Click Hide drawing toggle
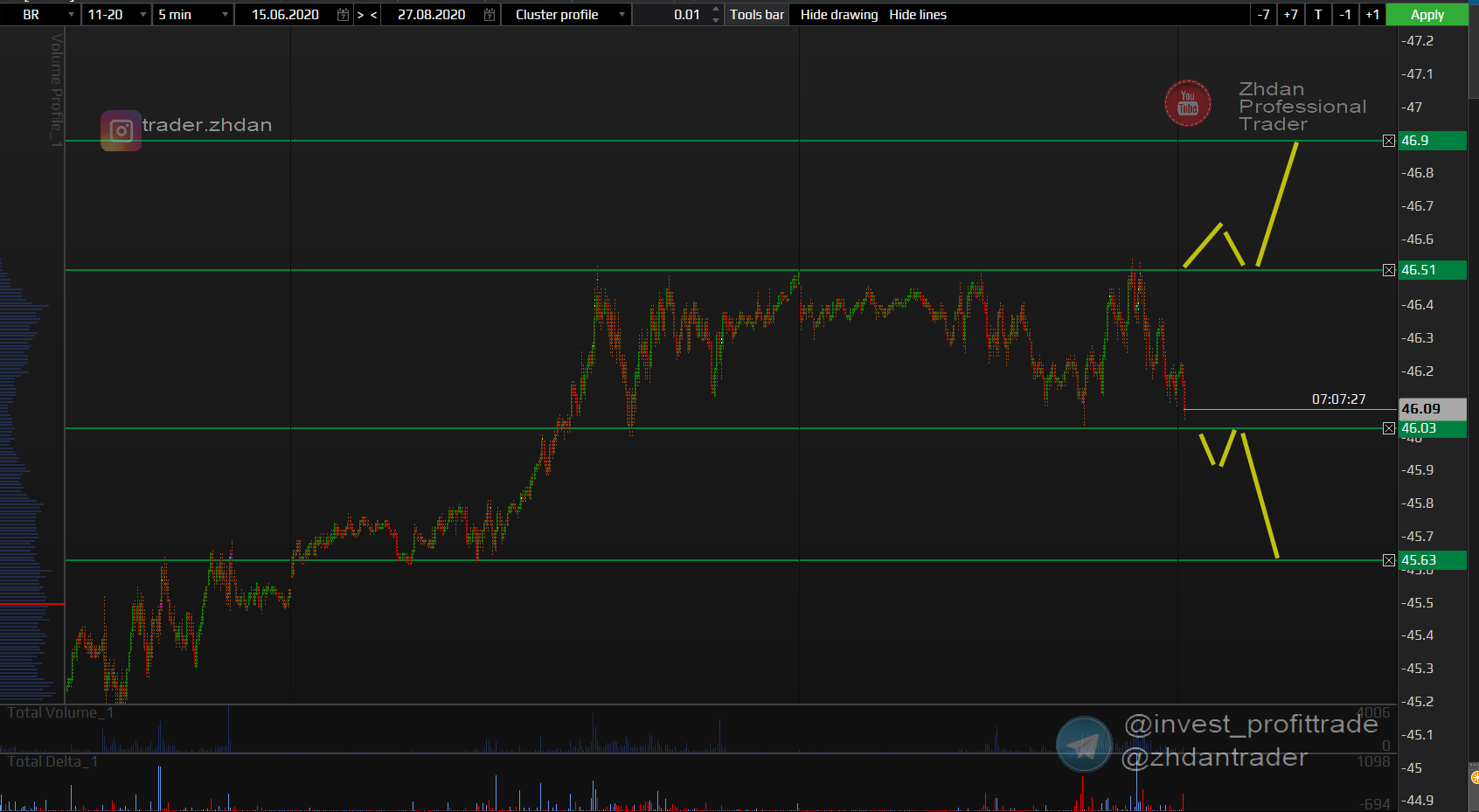This screenshot has width=1479, height=812. (x=839, y=15)
